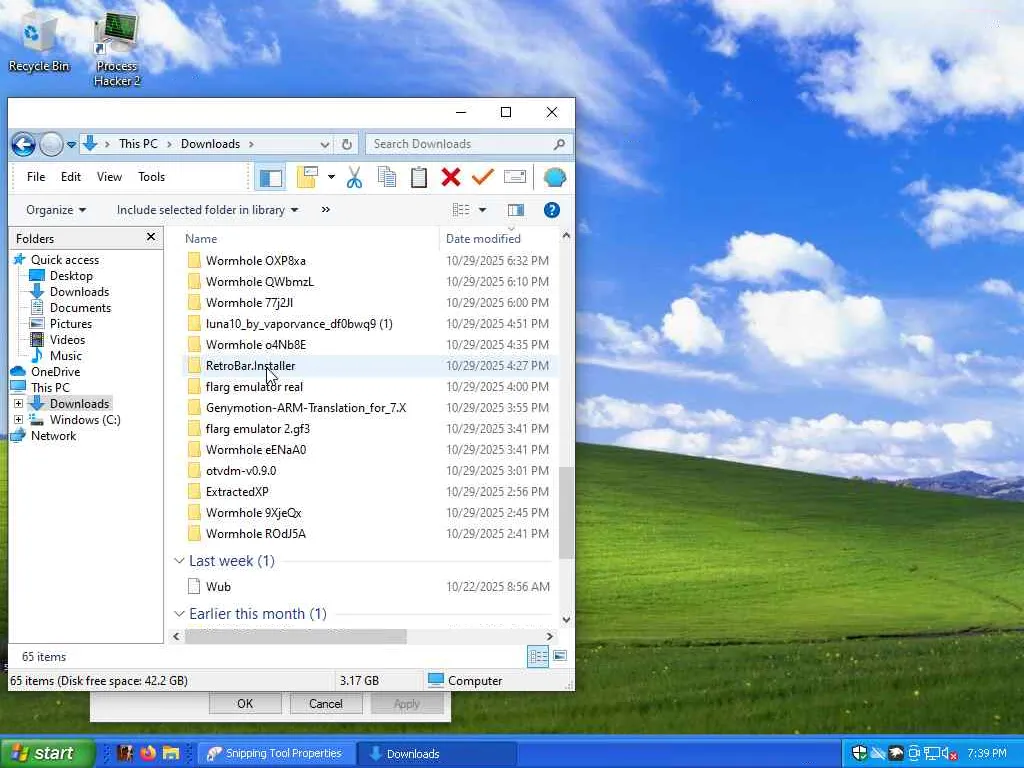
Task: Click the search magnifier icon
Action: [x=559, y=144]
